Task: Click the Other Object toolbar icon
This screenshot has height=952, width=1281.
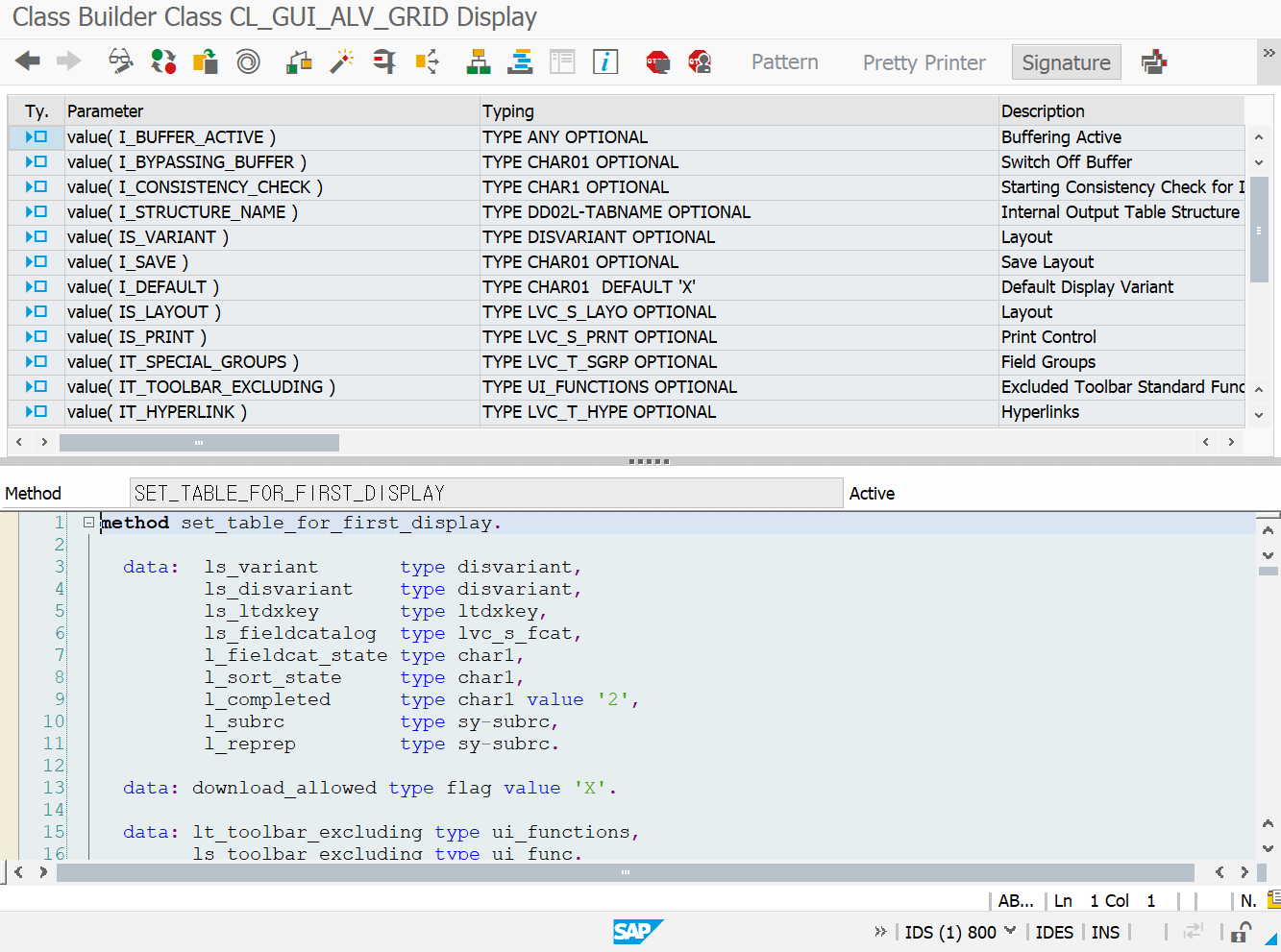Action: pos(206,61)
